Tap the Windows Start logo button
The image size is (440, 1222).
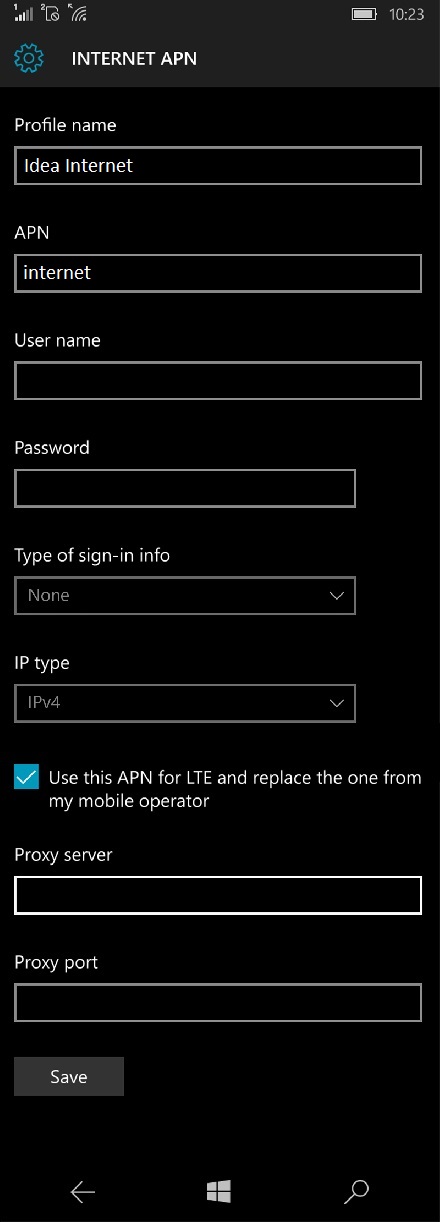(x=219, y=1191)
